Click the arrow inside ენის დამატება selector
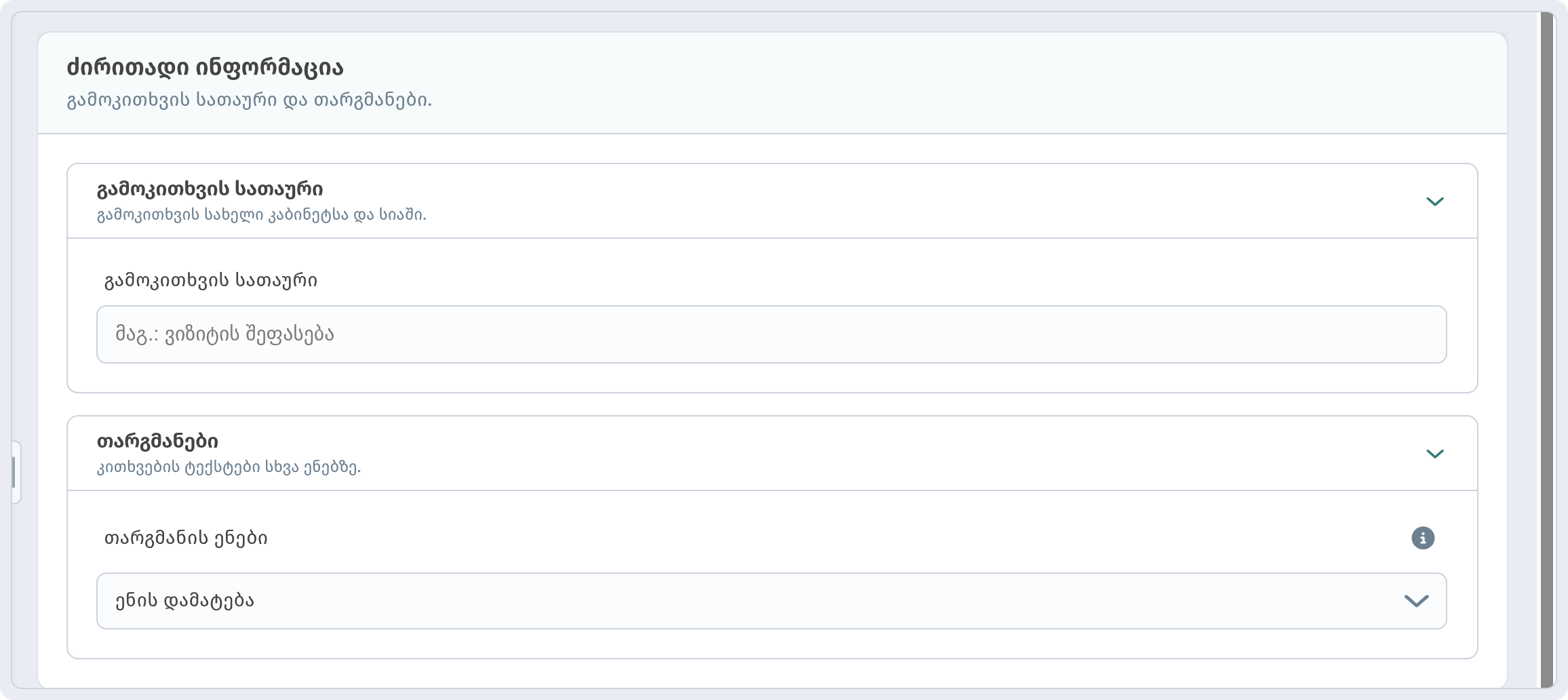 [1416, 601]
